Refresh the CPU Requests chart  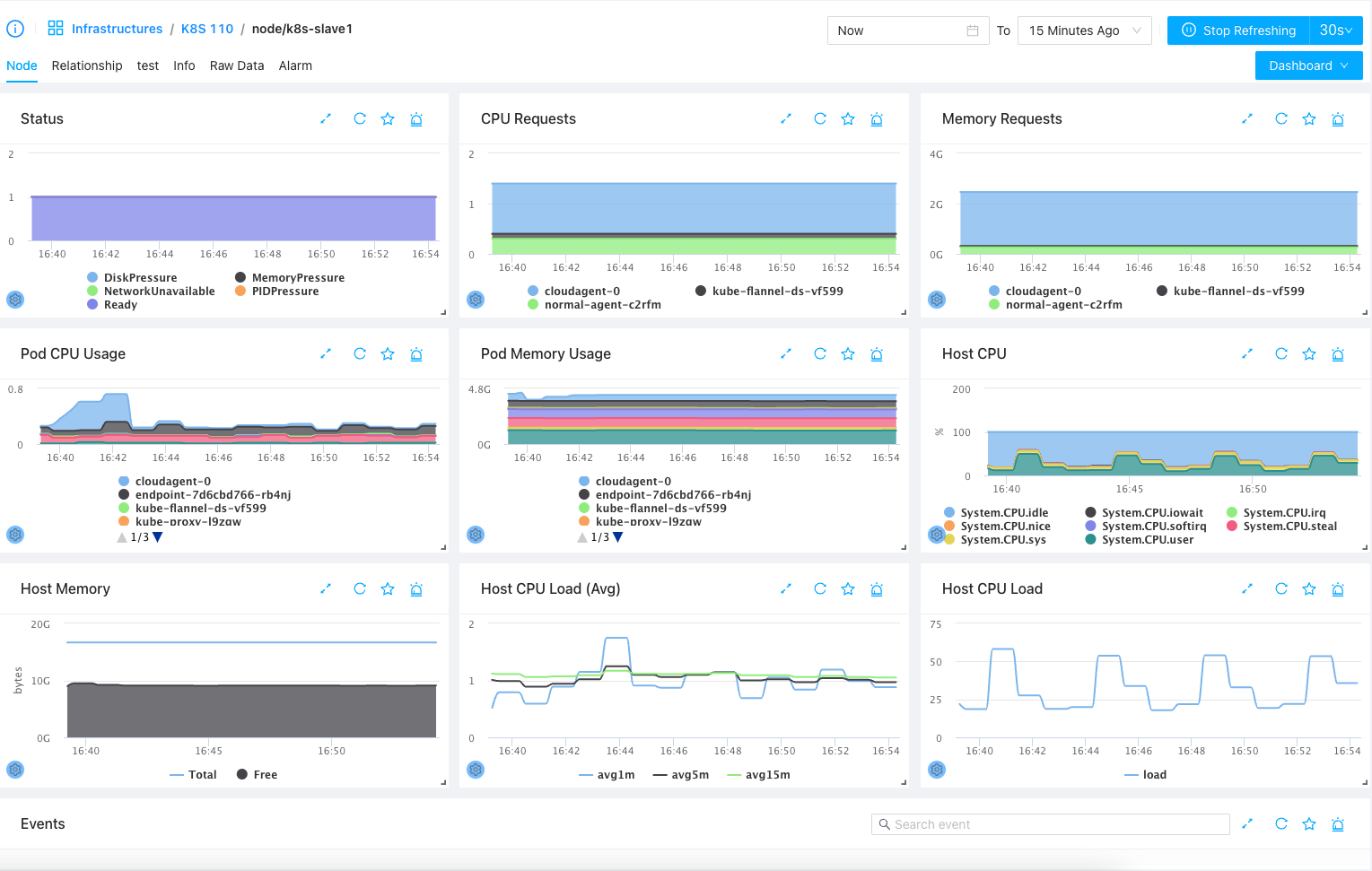(819, 118)
